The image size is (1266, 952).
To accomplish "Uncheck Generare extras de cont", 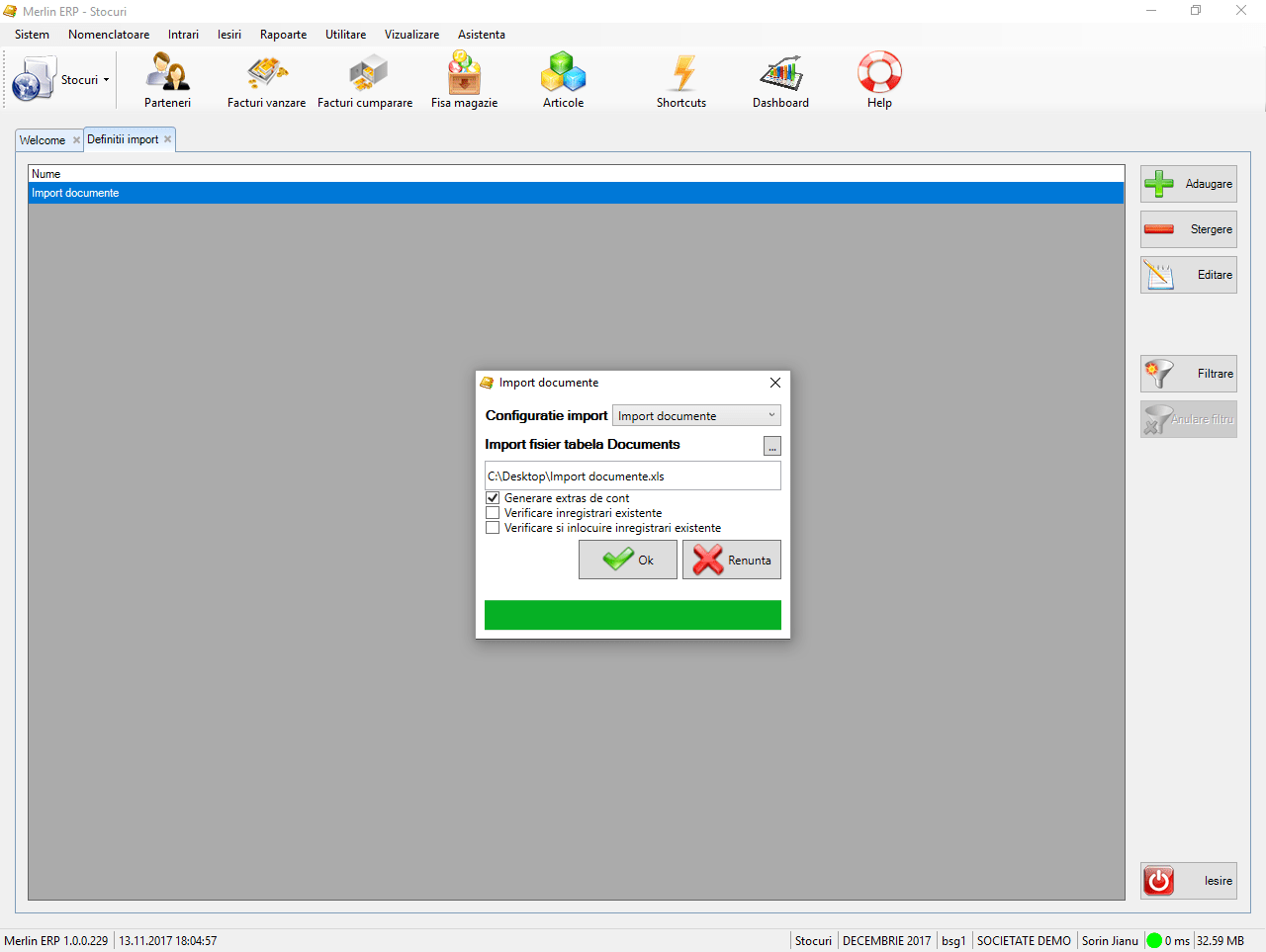I will click(x=493, y=498).
